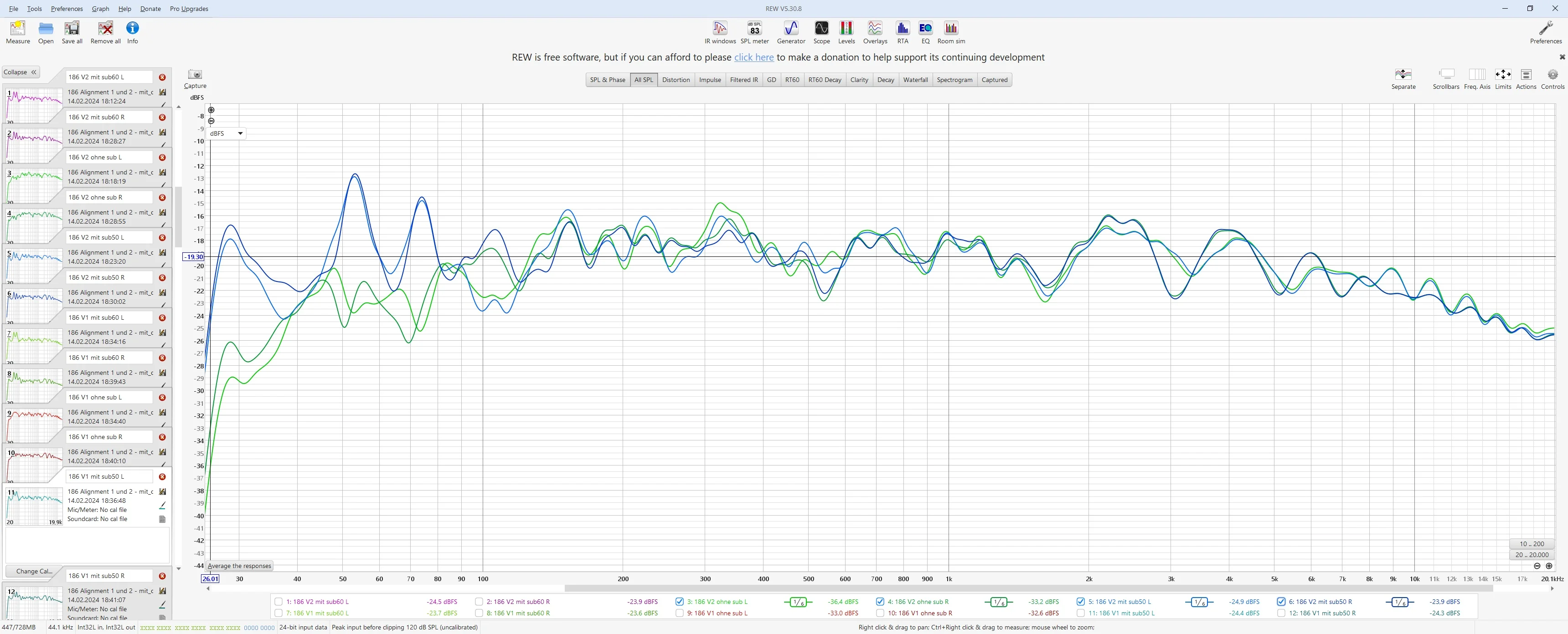Open the Freq. Axis options

click(1477, 78)
